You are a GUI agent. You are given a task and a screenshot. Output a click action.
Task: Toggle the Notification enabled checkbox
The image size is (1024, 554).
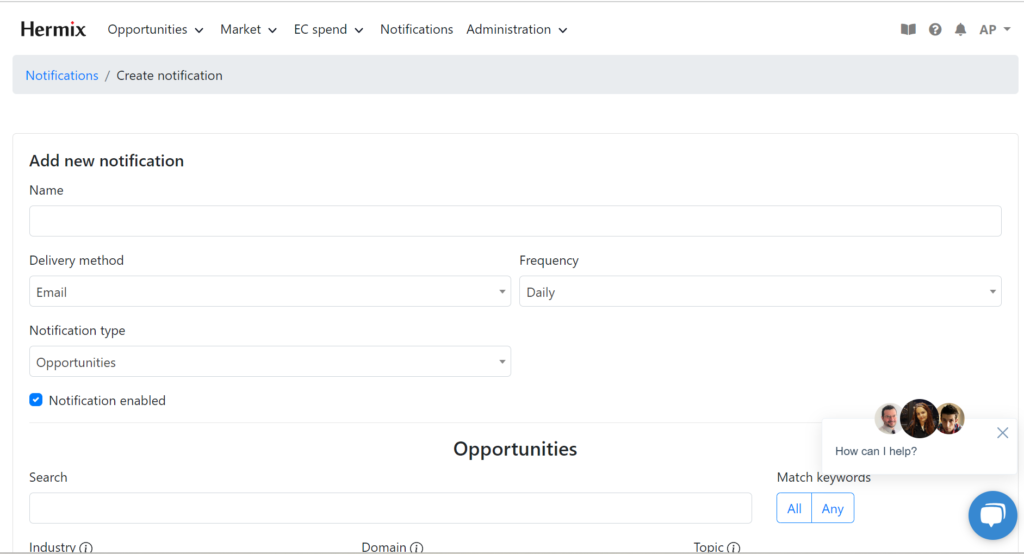pos(36,400)
